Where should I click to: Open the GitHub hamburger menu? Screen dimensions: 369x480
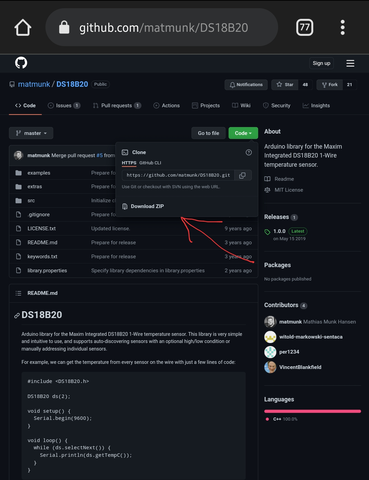(x=350, y=63)
